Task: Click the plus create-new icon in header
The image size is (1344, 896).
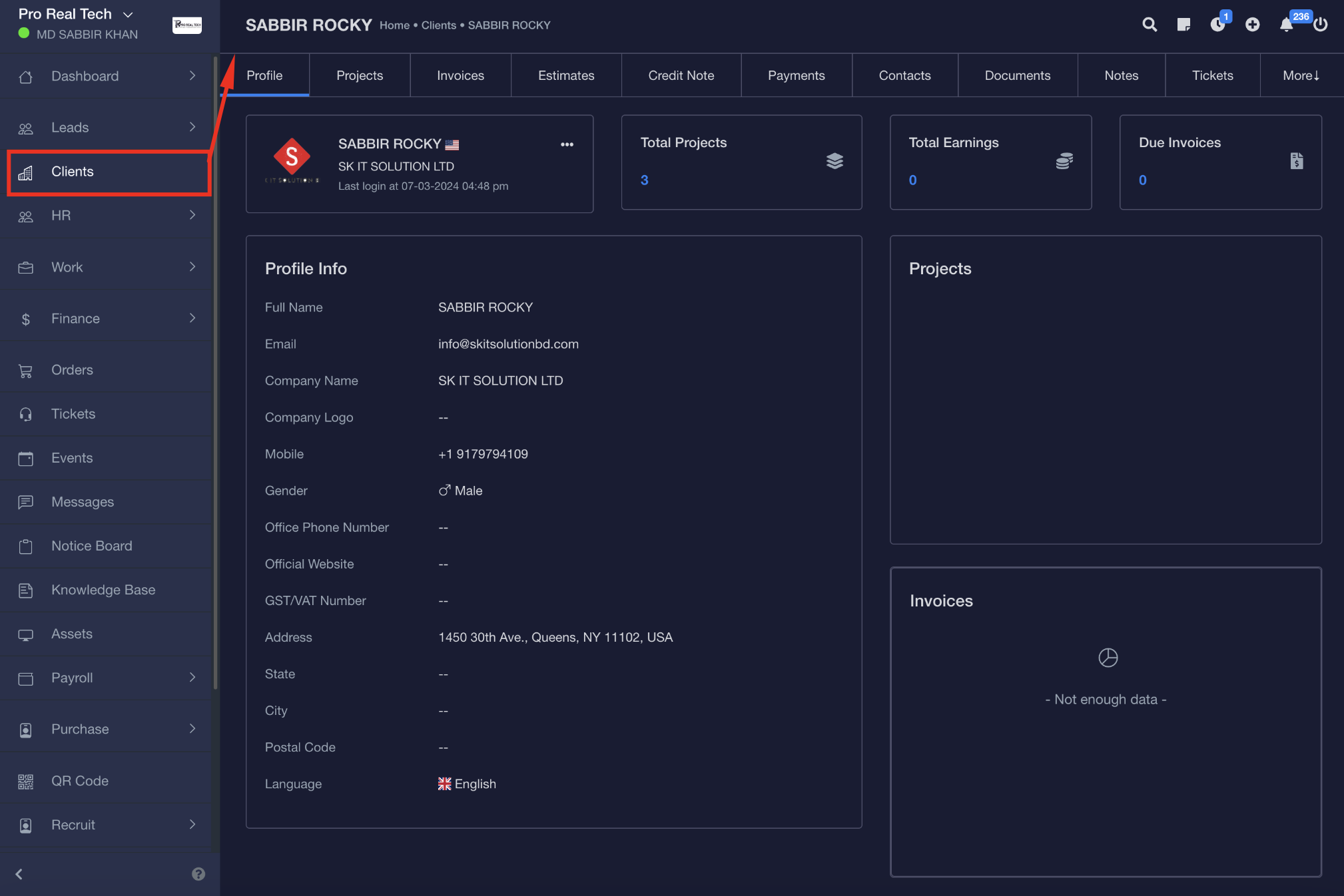Action: tap(1252, 25)
